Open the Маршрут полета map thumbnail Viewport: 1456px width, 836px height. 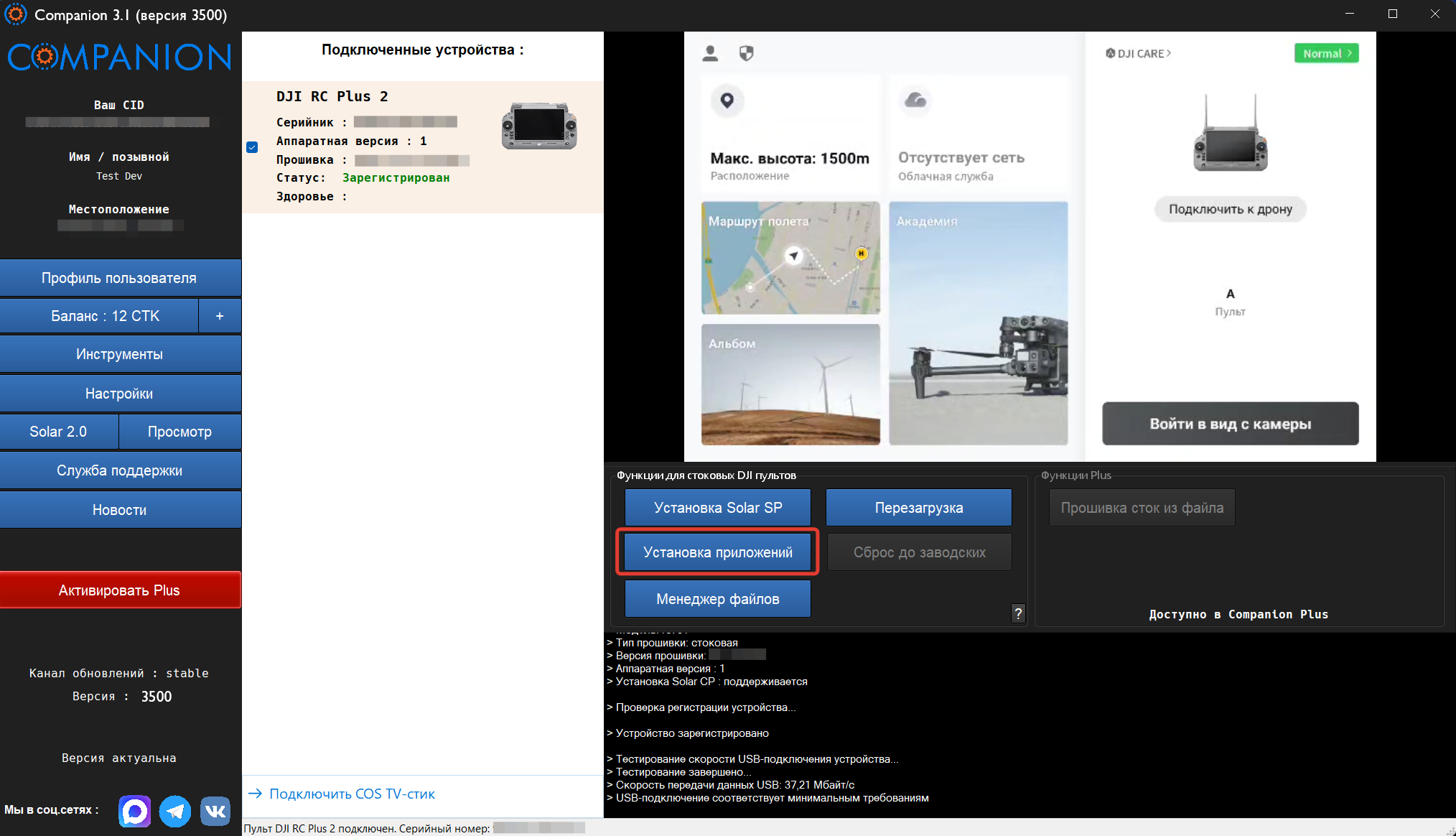point(790,259)
